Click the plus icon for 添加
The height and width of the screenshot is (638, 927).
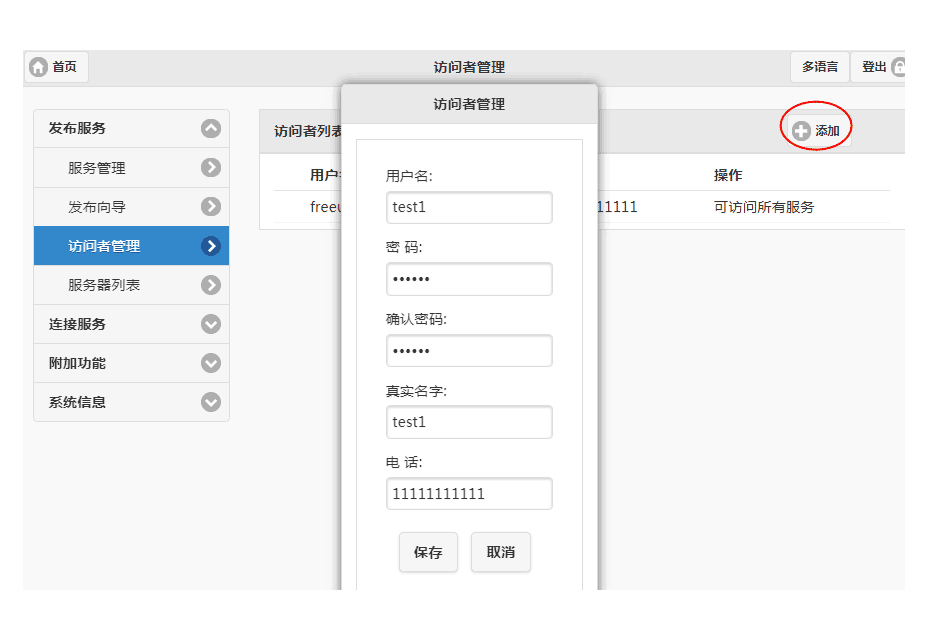[801, 131]
